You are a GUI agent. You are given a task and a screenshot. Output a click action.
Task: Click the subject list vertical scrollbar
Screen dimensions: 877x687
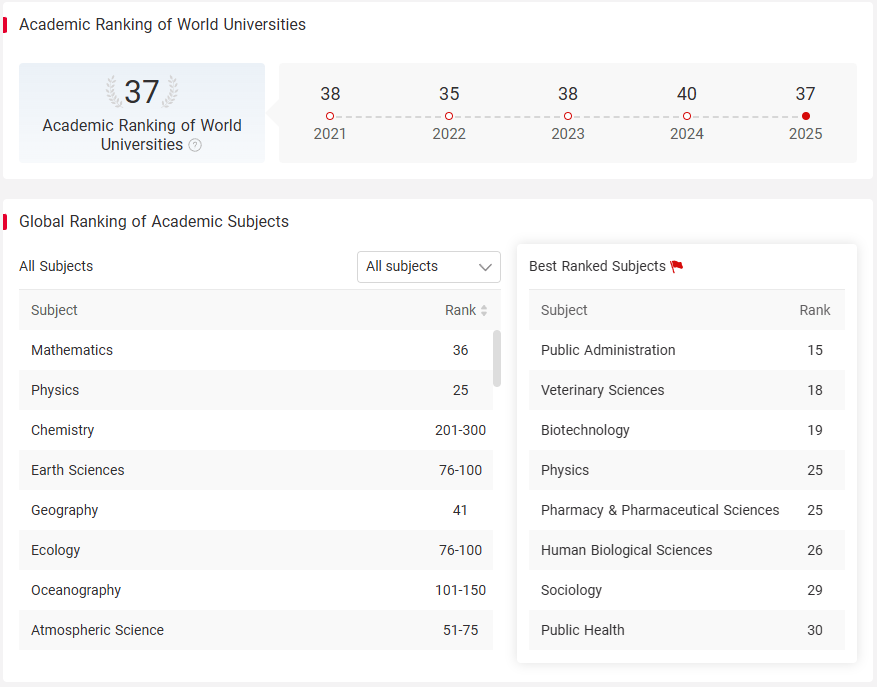pos(497,358)
